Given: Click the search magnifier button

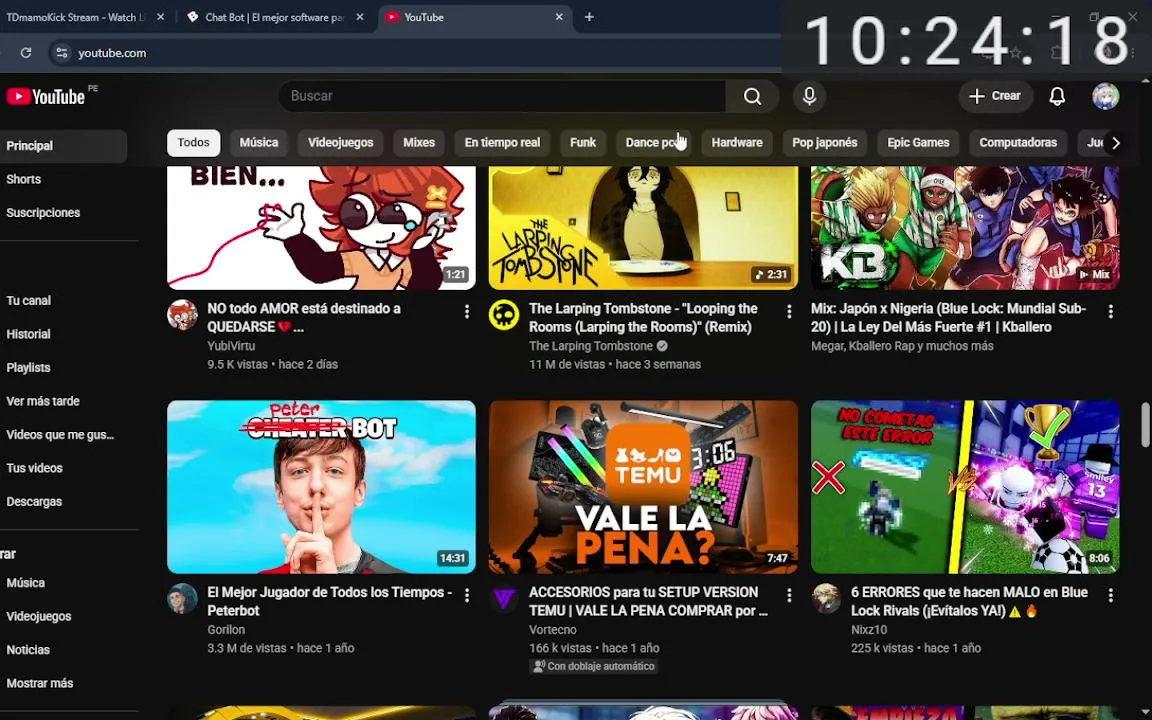Looking at the screenshot, I should pyautogui.click(x=752, y=96).
